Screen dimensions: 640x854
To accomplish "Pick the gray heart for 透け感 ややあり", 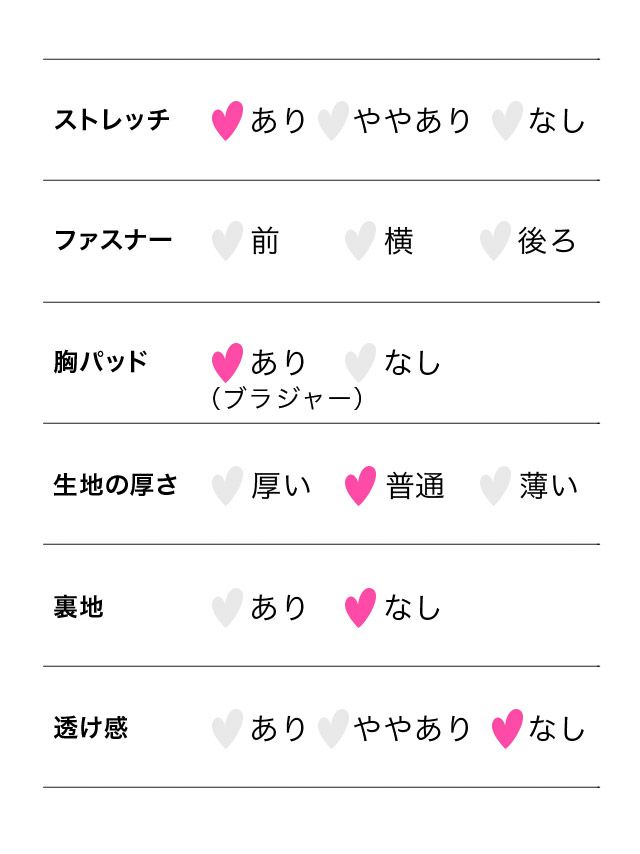I will 332,729.
